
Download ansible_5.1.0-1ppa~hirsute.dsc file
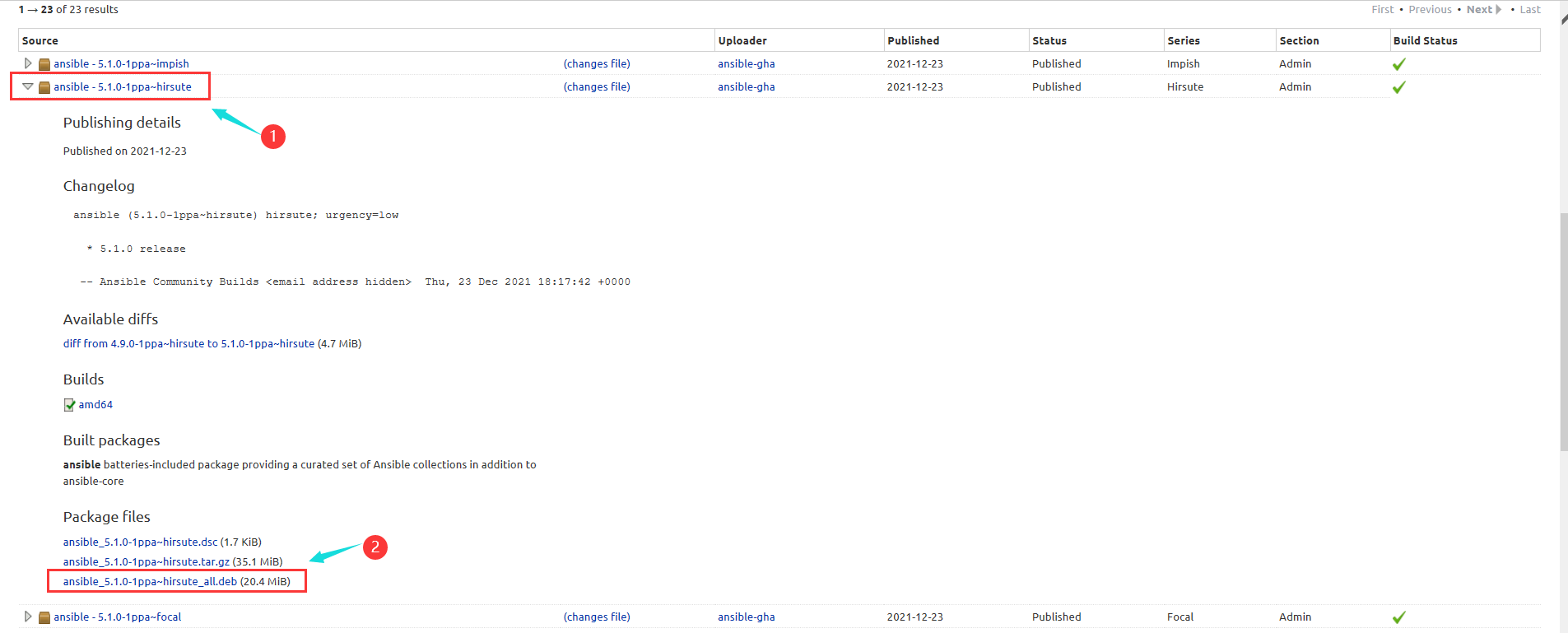141,542
